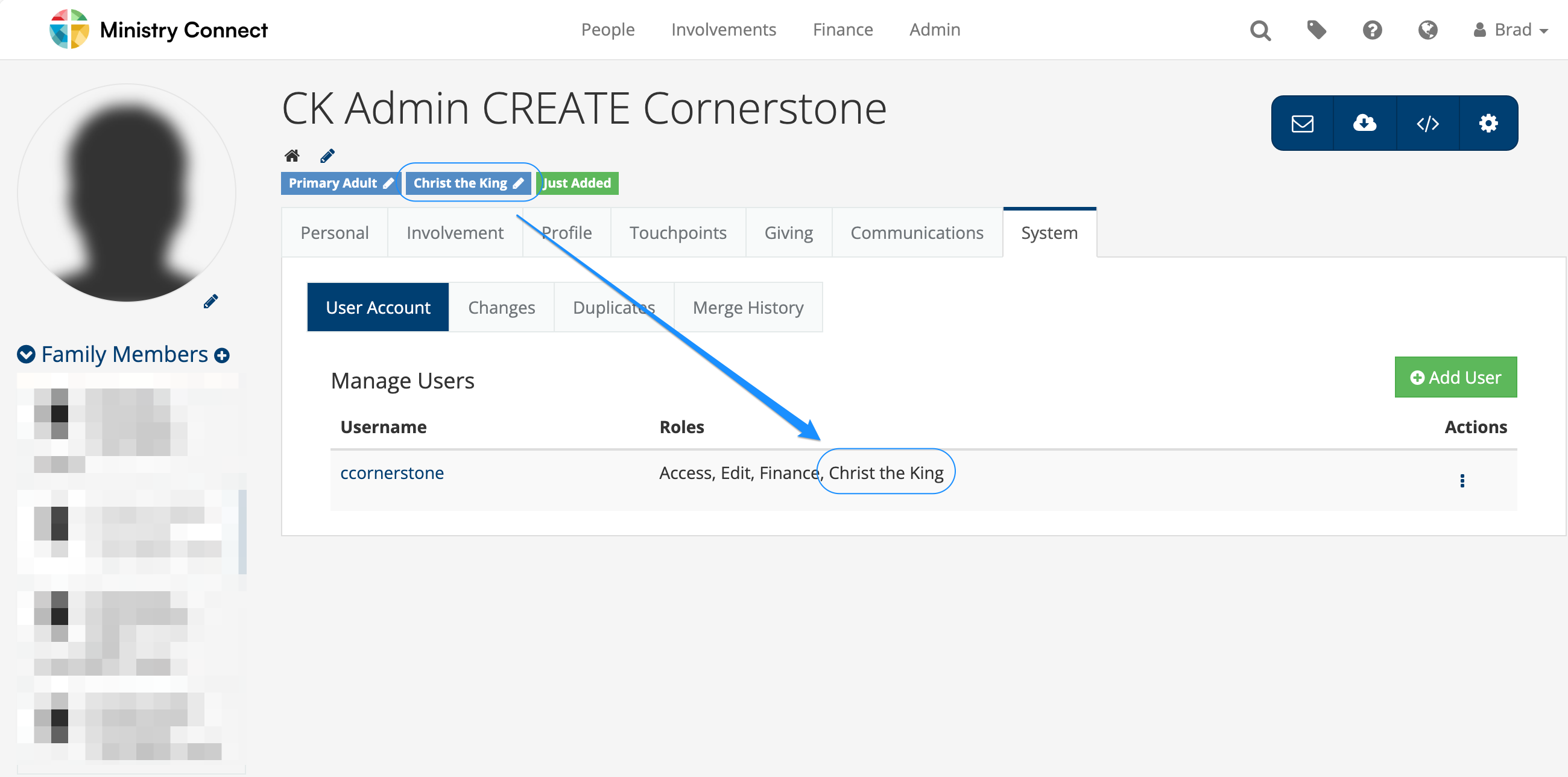
Task: Click the Roles column header
Action: 681,427
